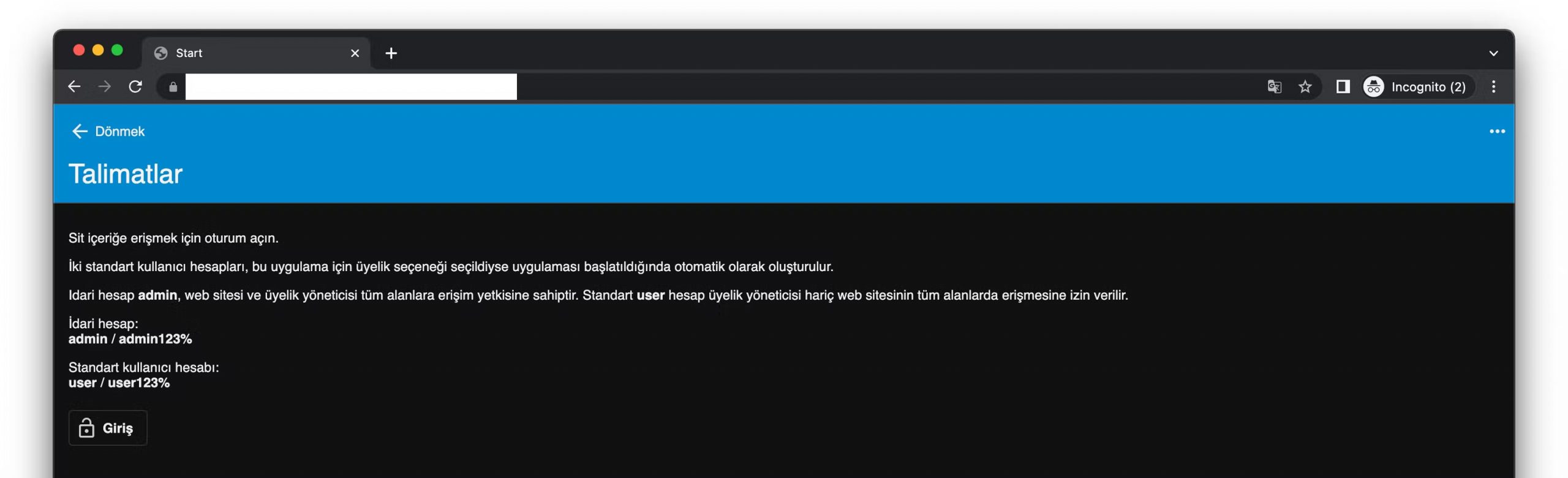Toggle the browser side panel icon
The height and width of the screenshot is (478, 1568).
(1343, 87)
